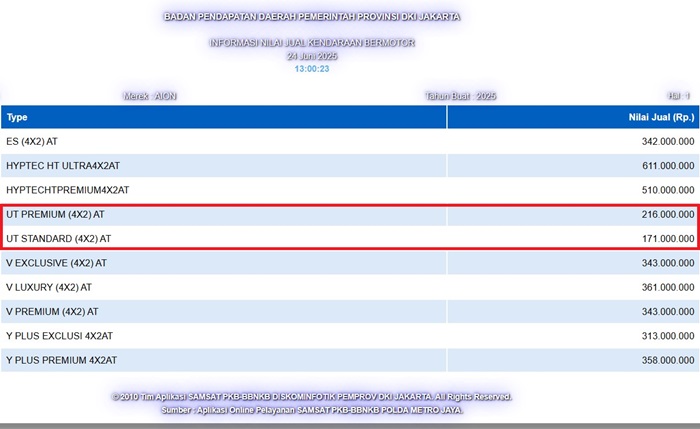Click the "Merek : AION" label
The image size is (700, 429).
coord(150,96)
